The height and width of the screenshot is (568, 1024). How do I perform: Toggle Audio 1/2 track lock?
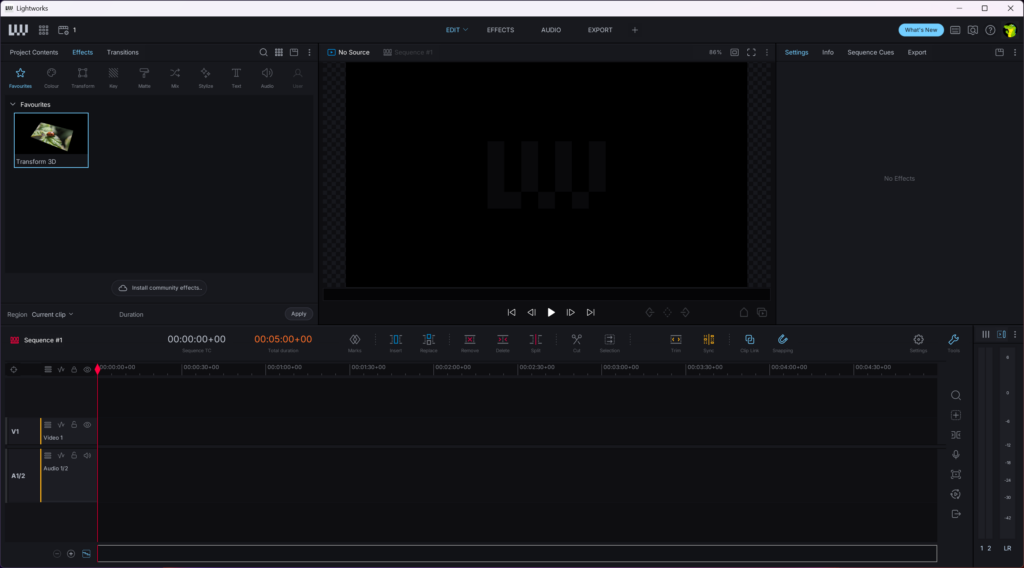(74, 456)
